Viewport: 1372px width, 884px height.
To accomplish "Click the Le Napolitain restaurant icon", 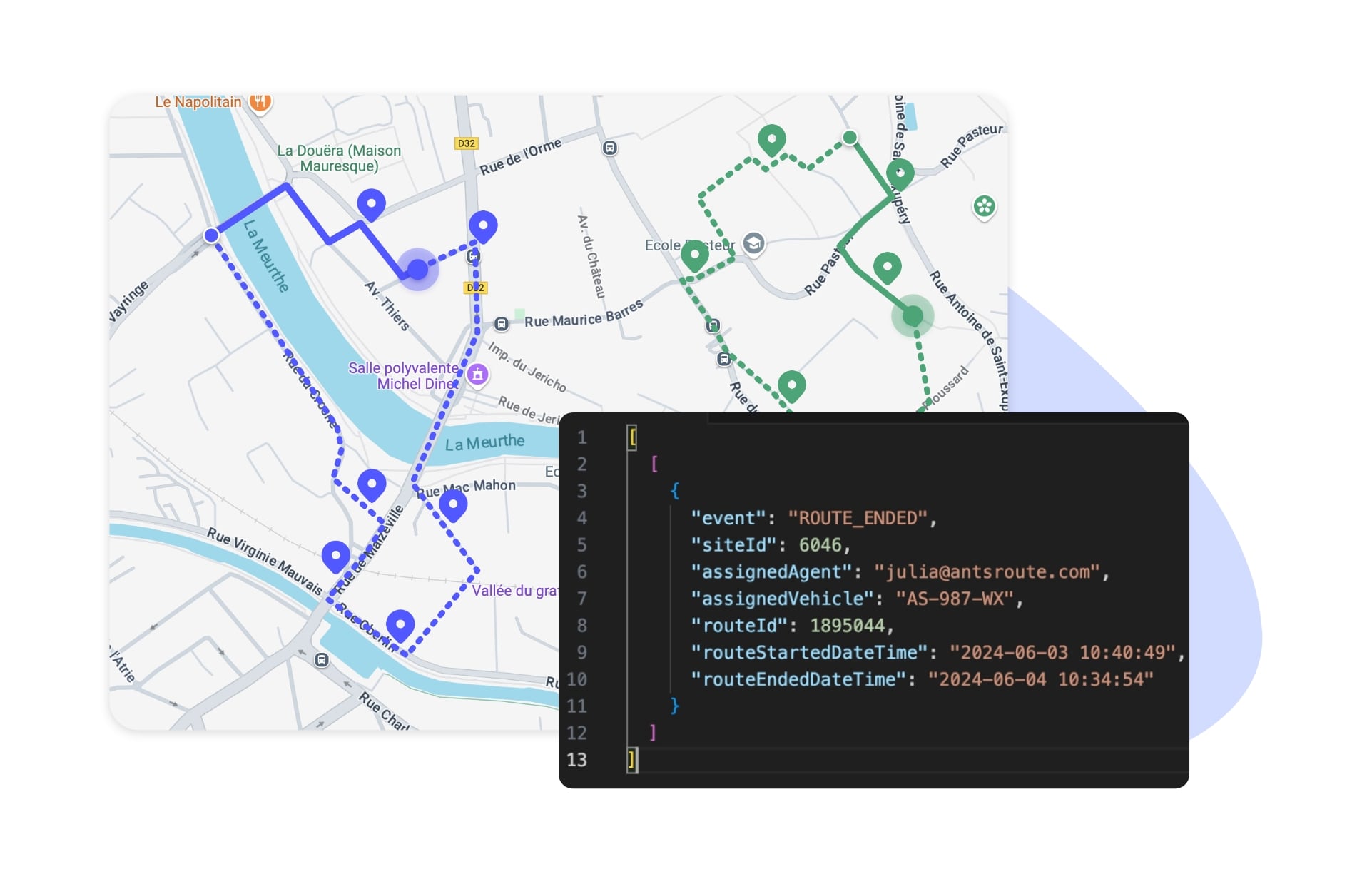I will coord(260,102).
